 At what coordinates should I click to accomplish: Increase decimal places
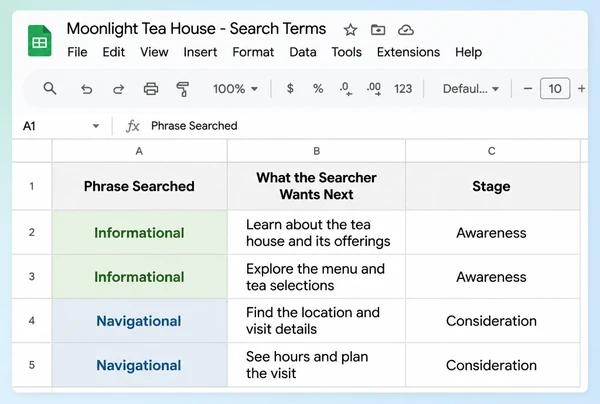coord(373,89)
